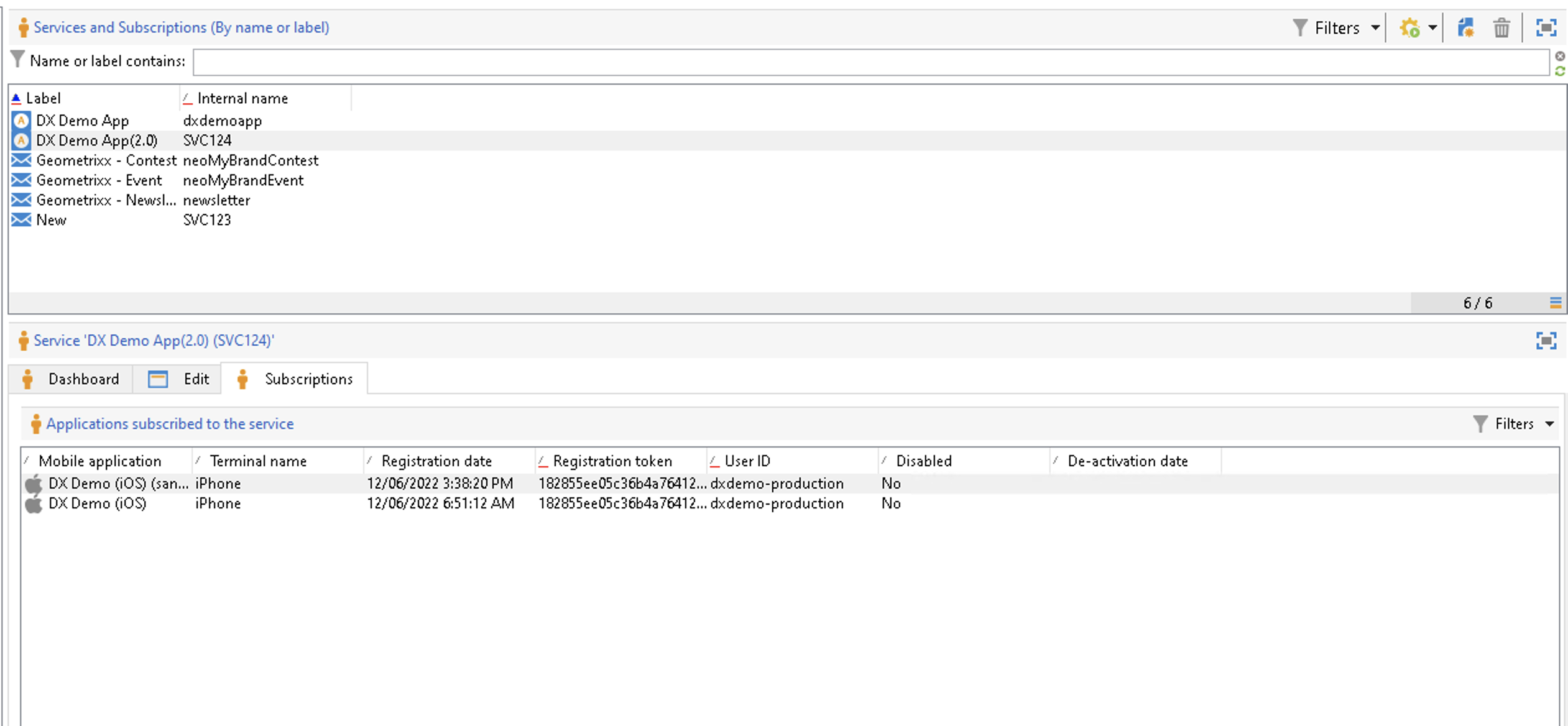This screenshot has height=726, width=1568.
Task: Click the 6:51:12 AM registration date cell
Action: 440,503
